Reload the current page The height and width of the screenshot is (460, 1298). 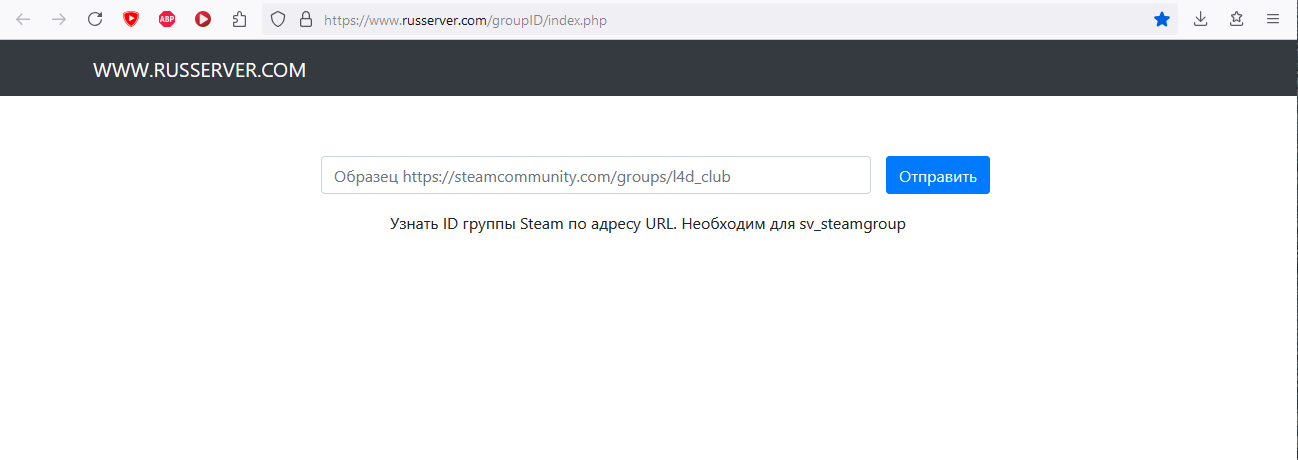pyautogui.click(x=95, y=19)
